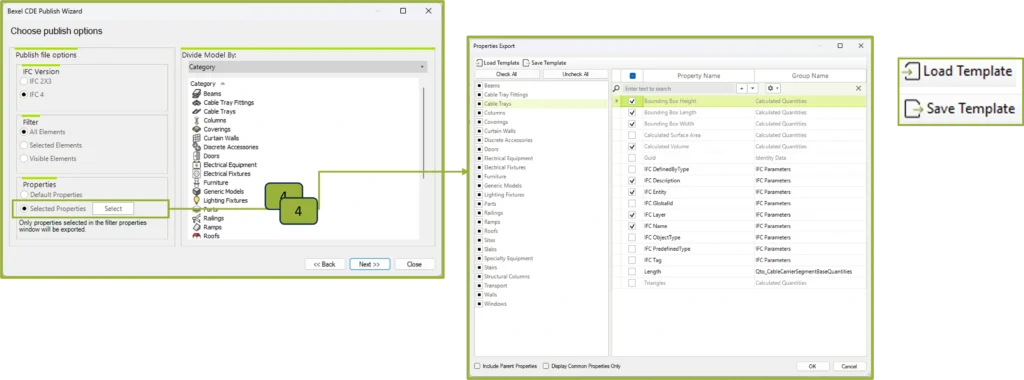Select the Selected Properties radio button
The image size is (1024, 380).
click(24, 208)
